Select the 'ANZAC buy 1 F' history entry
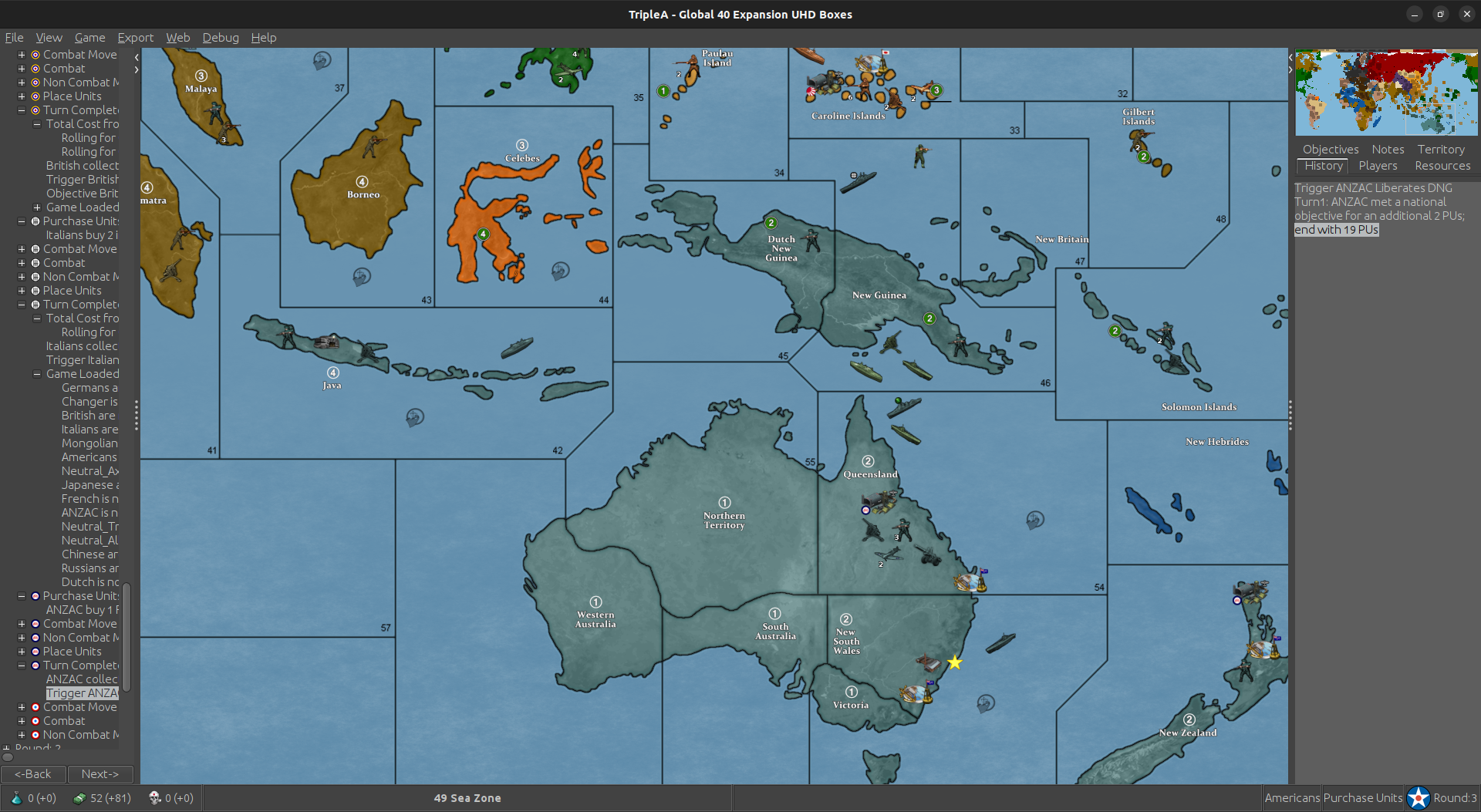 point(83,610)
